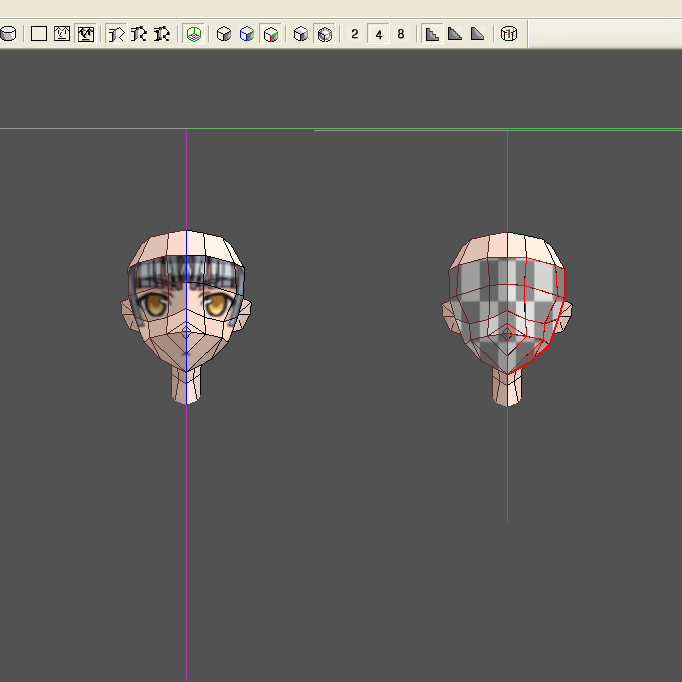Select the medium stair-step shading icon
682x682 pixels.
coord(455,34)
